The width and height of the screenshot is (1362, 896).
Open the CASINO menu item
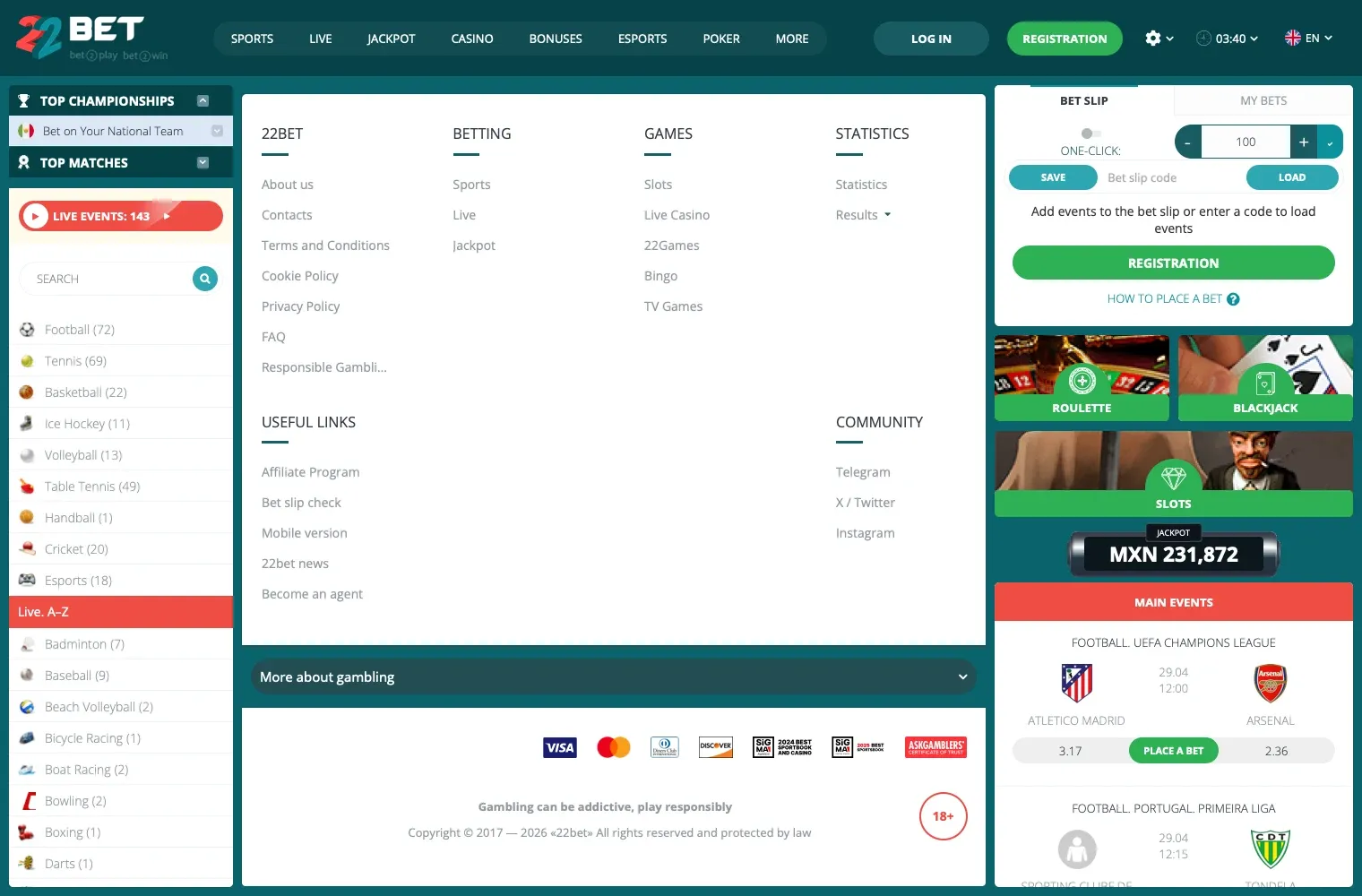[471, 39]
